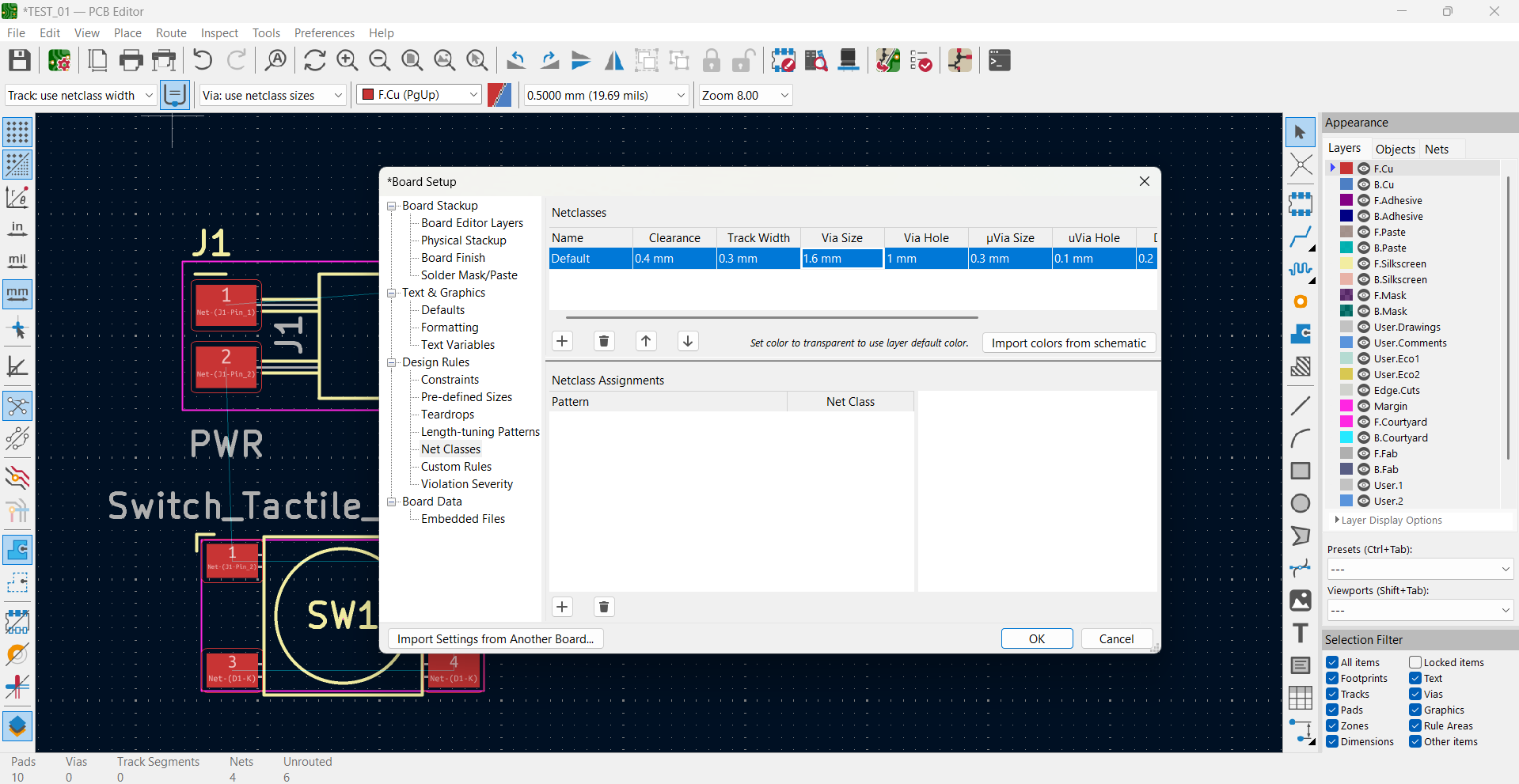Screen dimensions: 1519x784
Task: Collapse the Design Rules tree node
Action: coord(392,362)
